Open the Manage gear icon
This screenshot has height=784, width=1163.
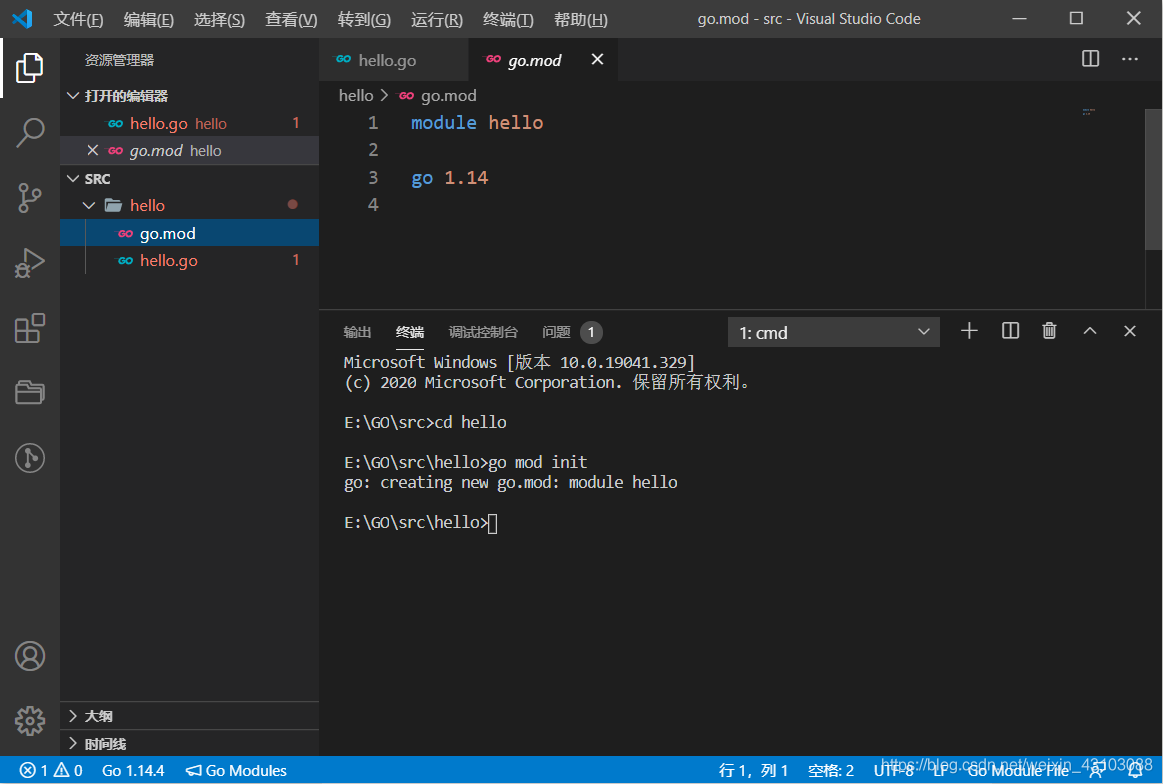point(30,720)
